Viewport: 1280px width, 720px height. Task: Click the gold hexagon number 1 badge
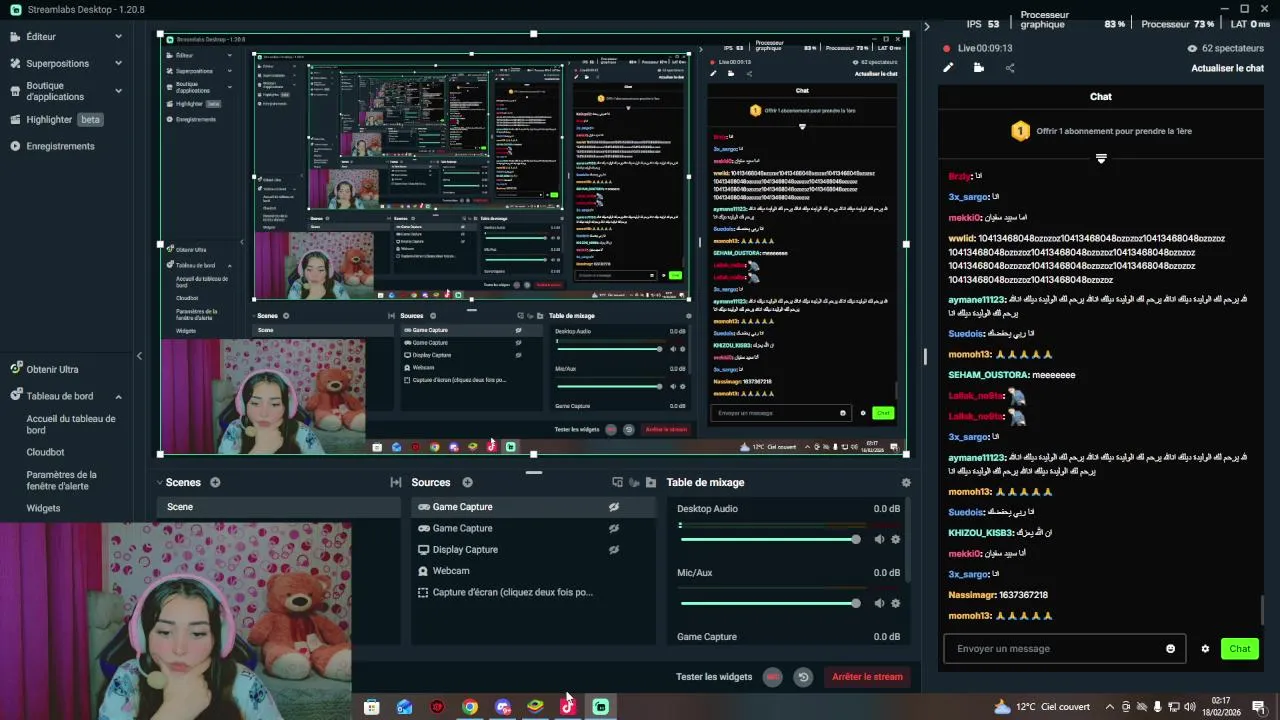point(1020,131)
